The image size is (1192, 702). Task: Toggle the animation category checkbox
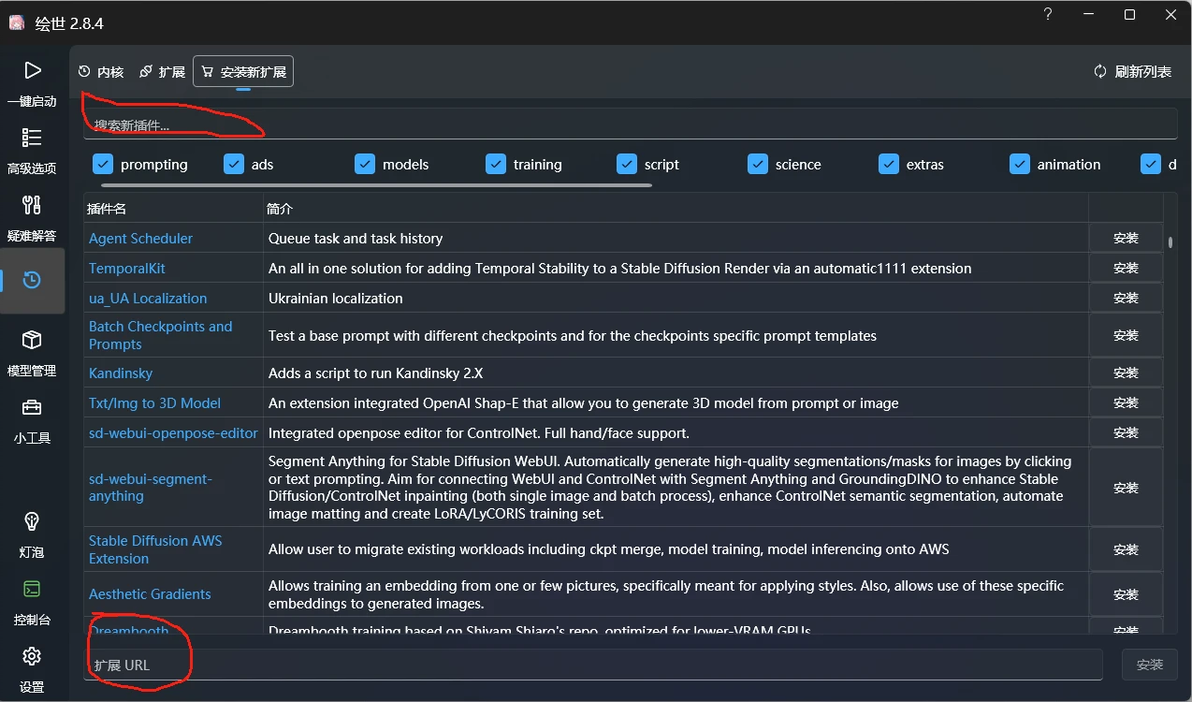tap(1019, 164)
